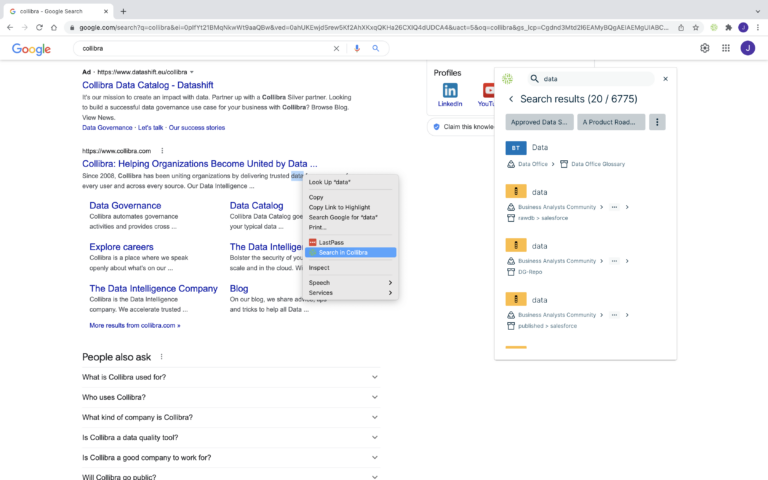The width and height of the screenshot is (768, 480).
Task: Open The Data Intelligence Company sitelink
Action: pyautogui.click(x=153, y=288)
